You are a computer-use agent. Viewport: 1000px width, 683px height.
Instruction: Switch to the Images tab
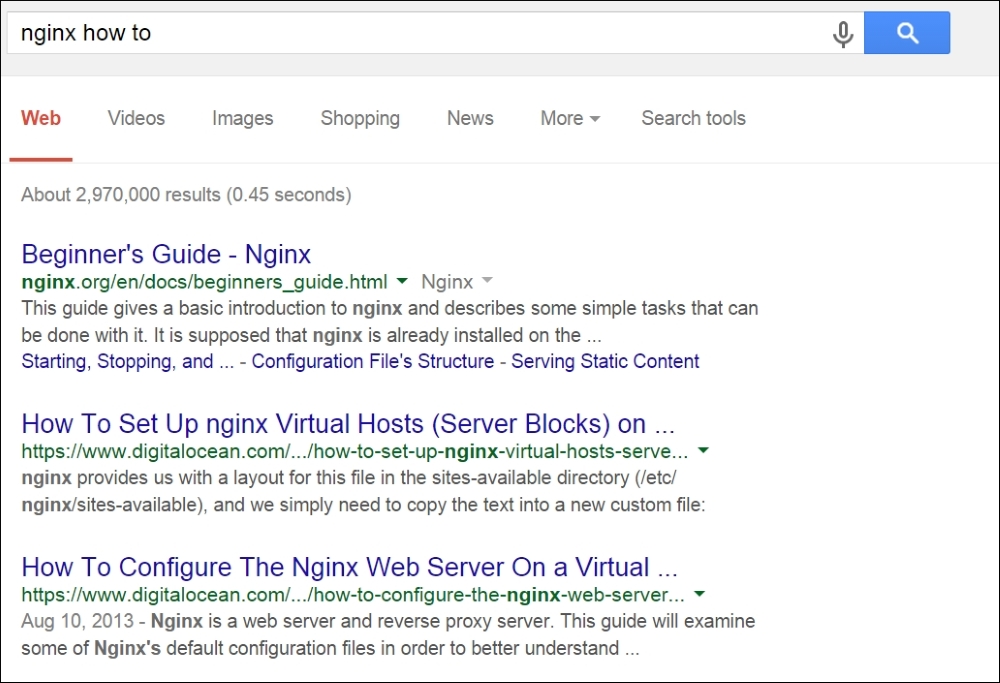click(242, 118)
